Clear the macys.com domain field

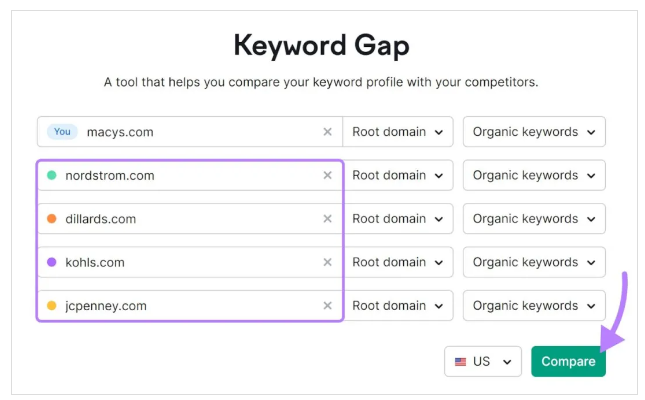pyautogui.click(x=327, y=132)
